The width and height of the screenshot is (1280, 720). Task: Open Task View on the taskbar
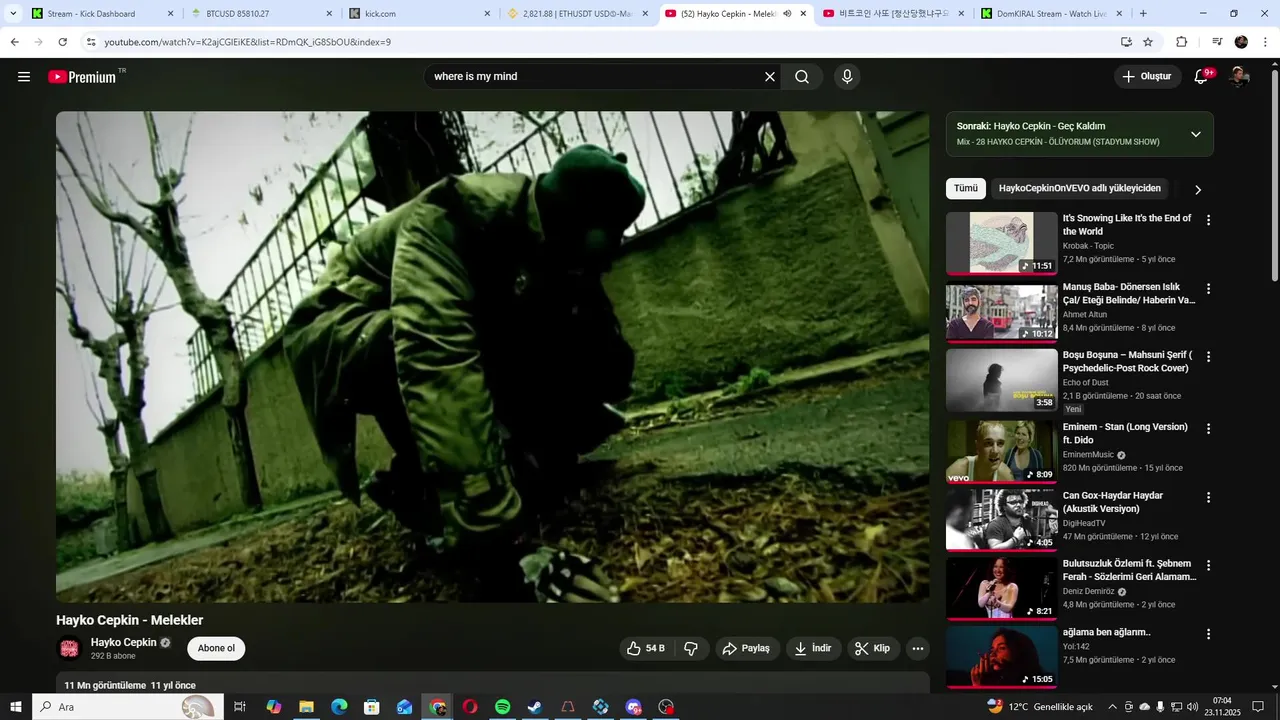tap(240, 707)
